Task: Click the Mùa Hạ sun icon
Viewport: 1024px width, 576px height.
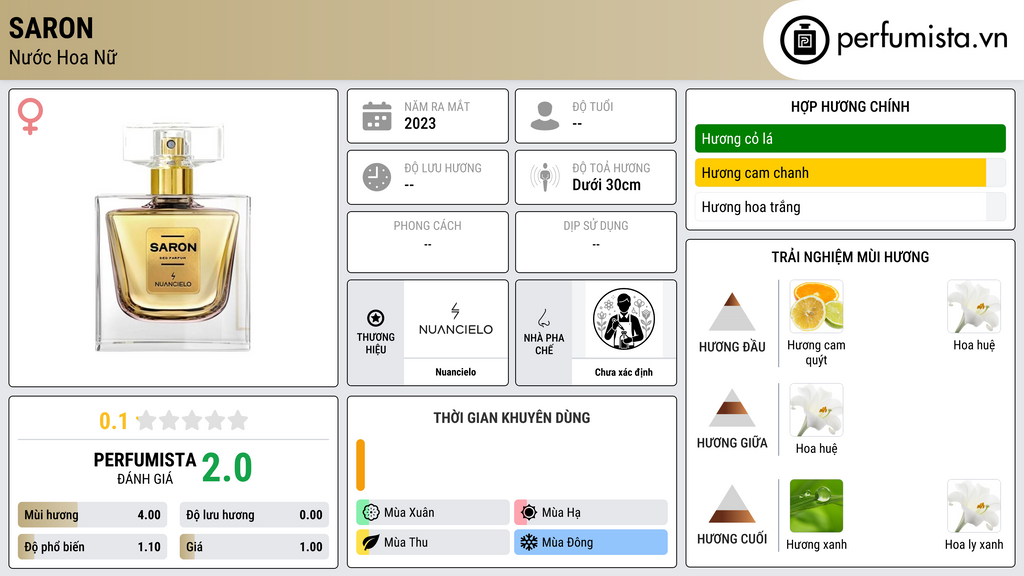Action: click(529, 513)
